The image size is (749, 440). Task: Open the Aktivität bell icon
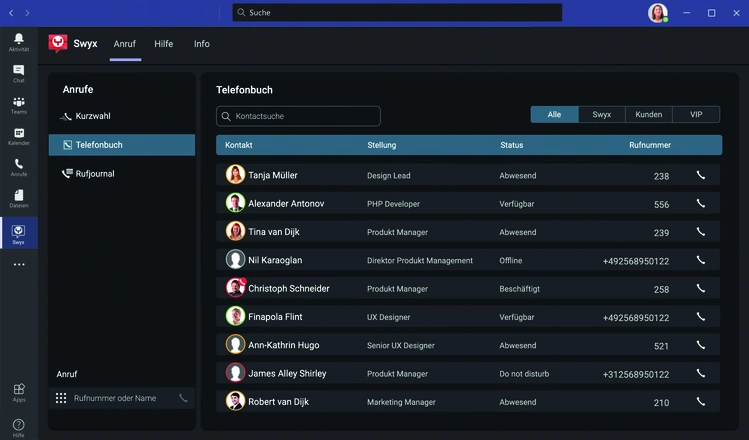pyautogui.click(x=18, y=41)
